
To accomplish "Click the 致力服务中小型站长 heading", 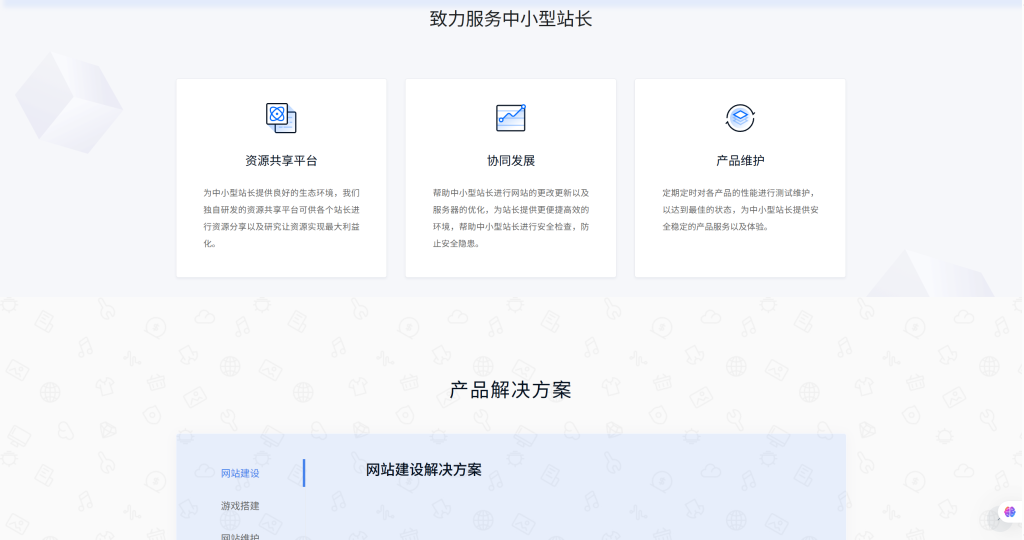I will (511, 19).
